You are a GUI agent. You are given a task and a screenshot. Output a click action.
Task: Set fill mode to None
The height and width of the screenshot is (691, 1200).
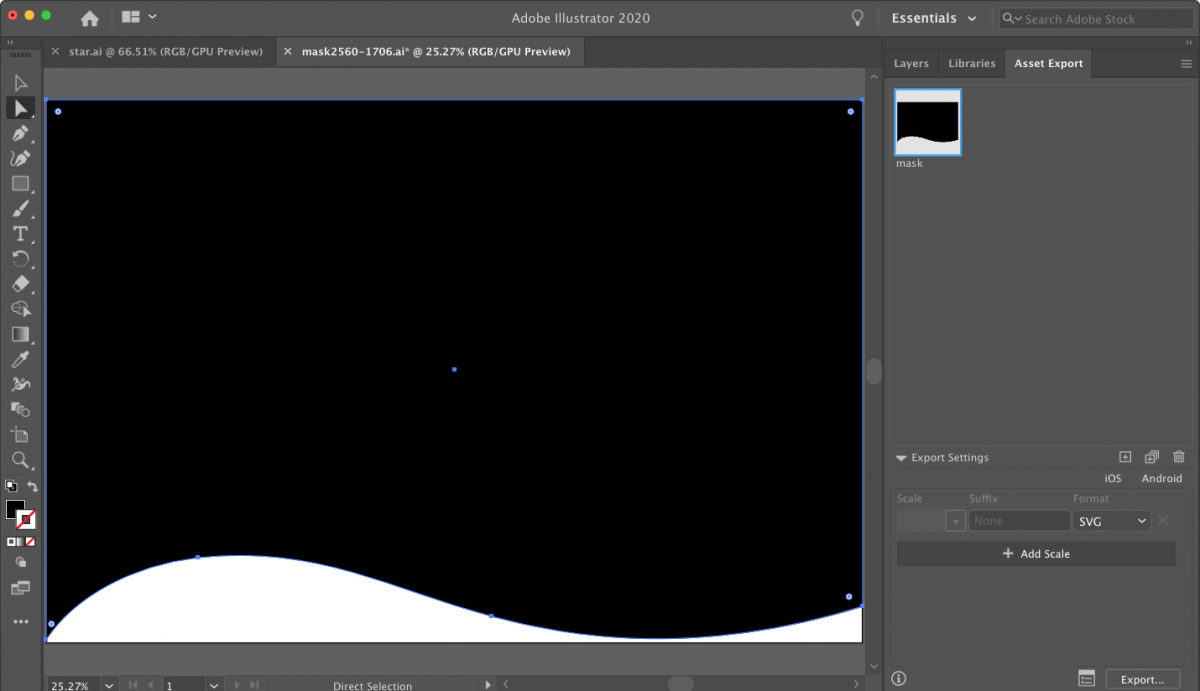click(x=31, y=541)
